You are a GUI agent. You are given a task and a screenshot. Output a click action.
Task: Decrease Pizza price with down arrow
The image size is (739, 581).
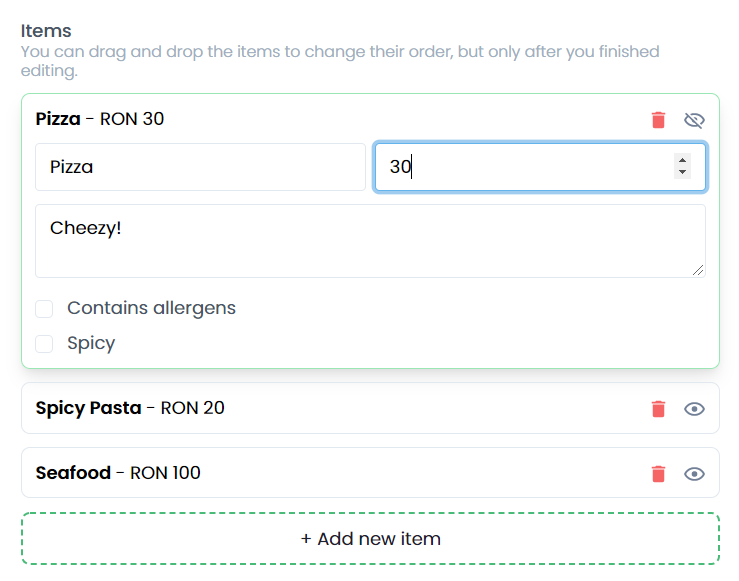[x=682, y=173]
